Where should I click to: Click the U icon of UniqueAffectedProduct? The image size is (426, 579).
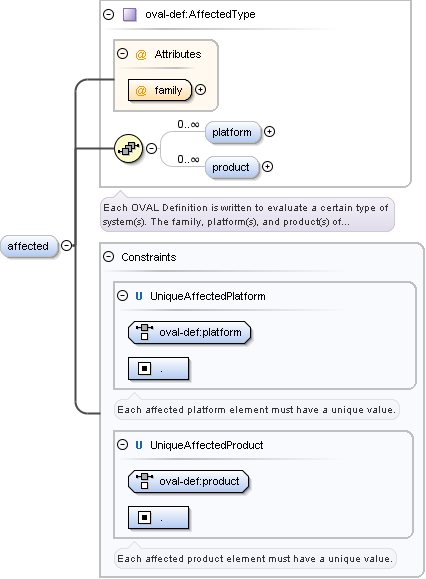(x=139, y=445)
